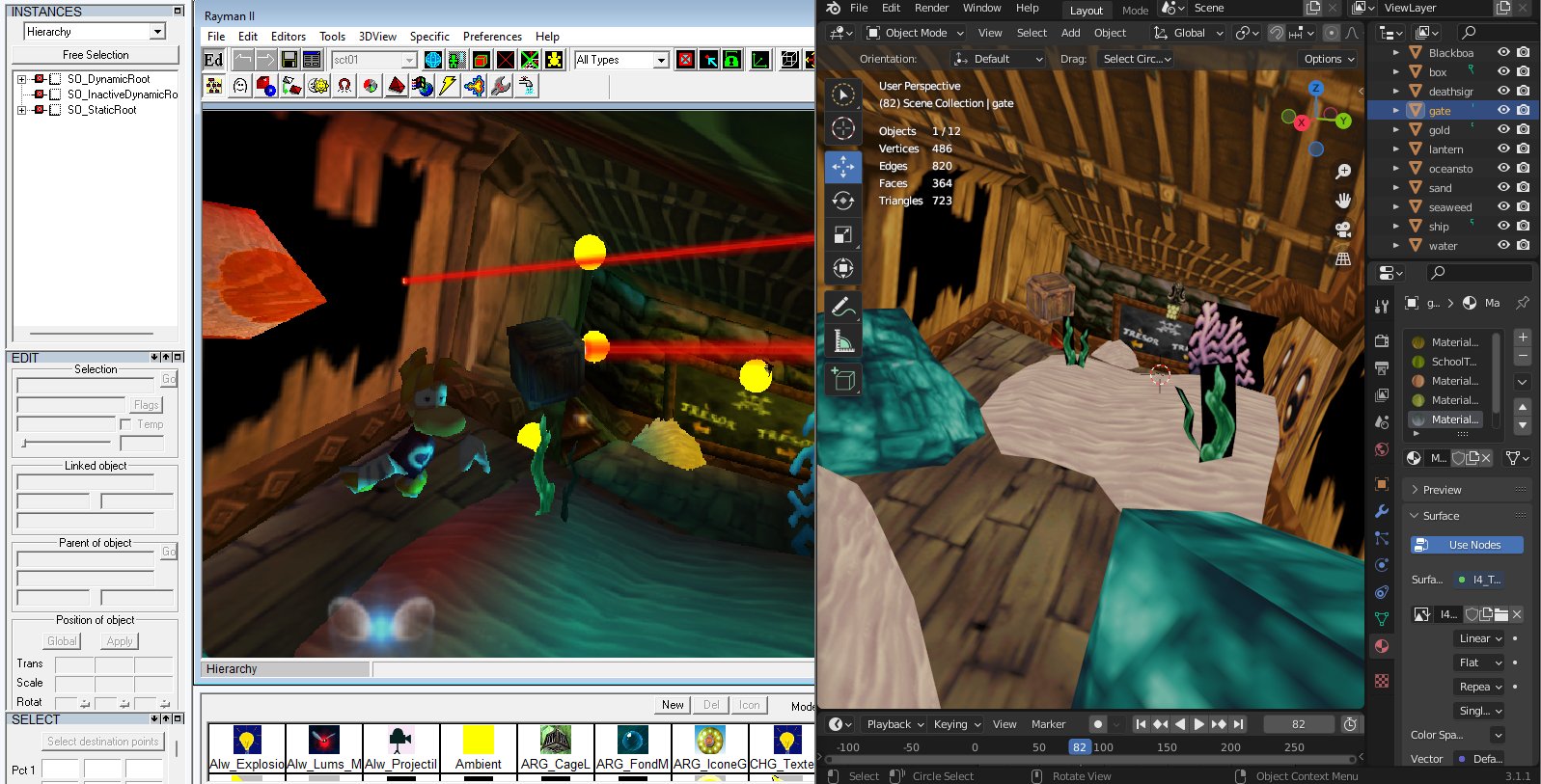Enable the Temp checkbox
The image size is (1541, 784).
[x=125, y=424]
